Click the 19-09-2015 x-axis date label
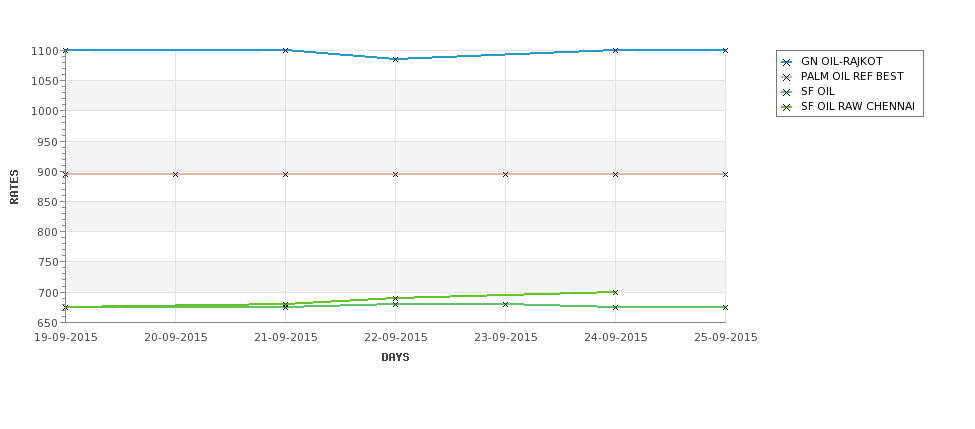 [x=65, y=337]
